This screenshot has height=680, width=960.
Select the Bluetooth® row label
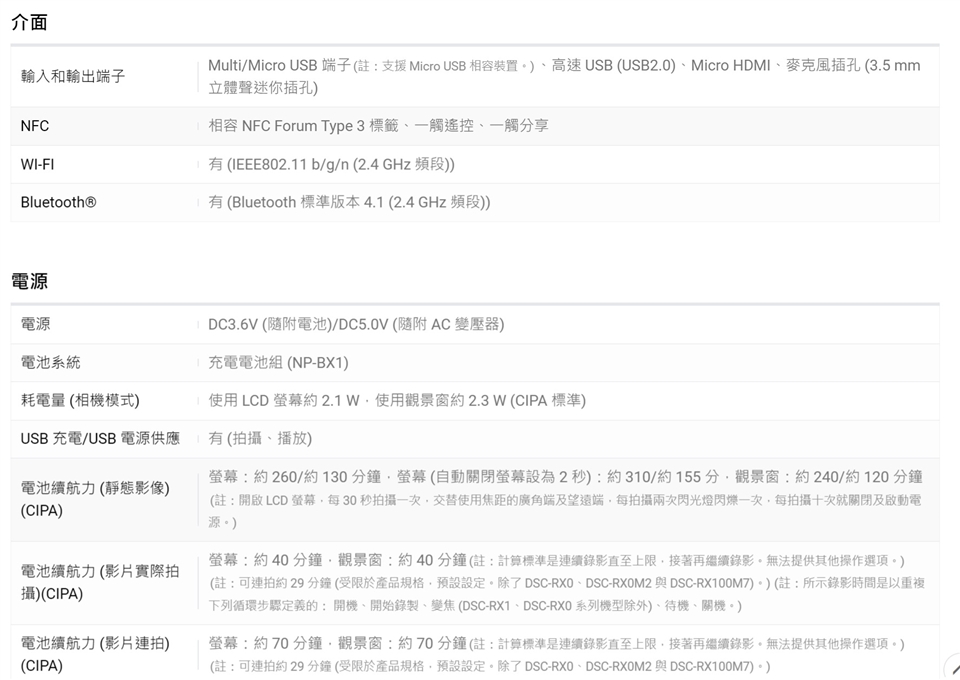(x=58, y=202)
